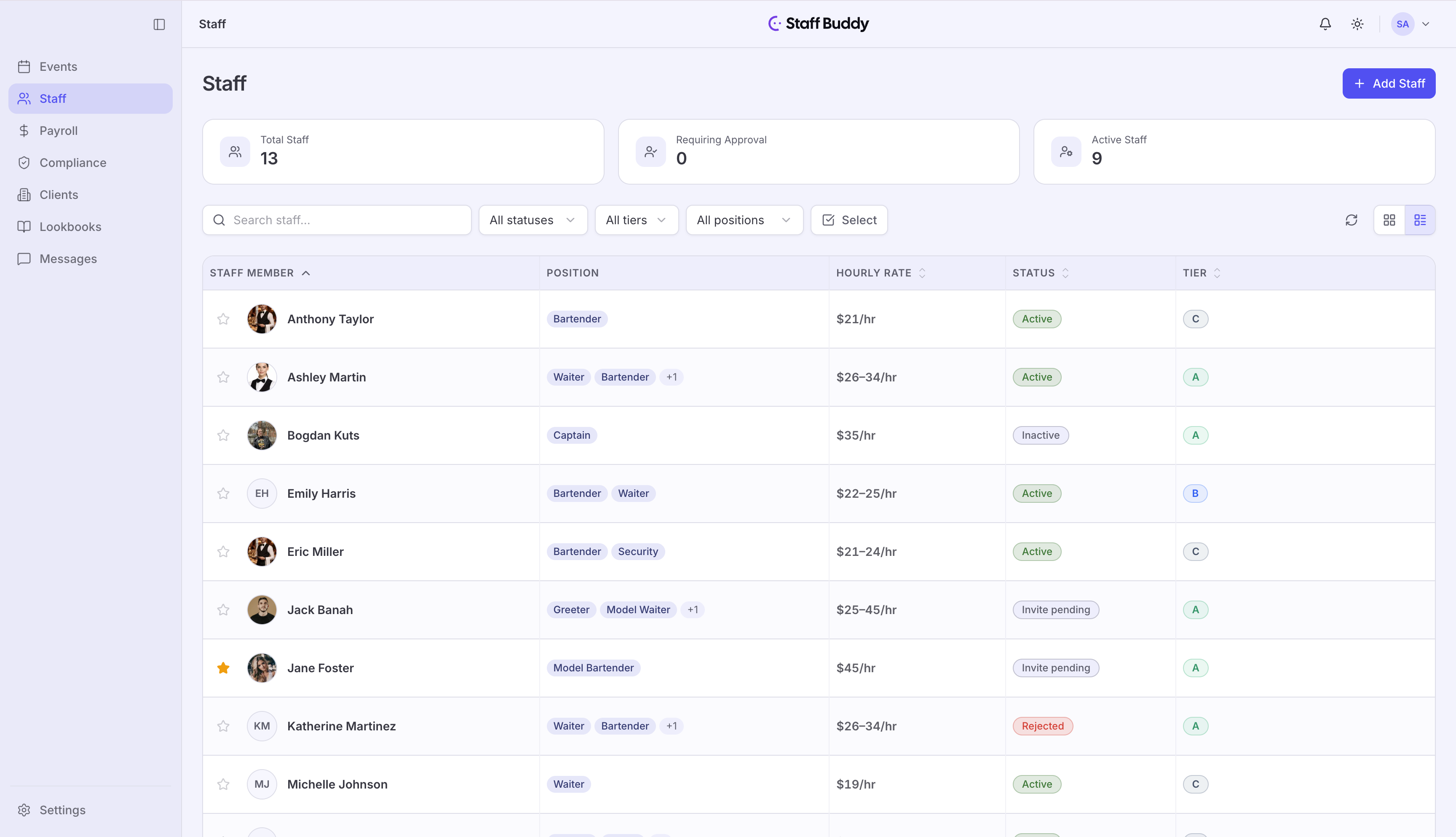Click Jane Foster's avatar photo
The image size is (1456, 837).
(262, 668)
